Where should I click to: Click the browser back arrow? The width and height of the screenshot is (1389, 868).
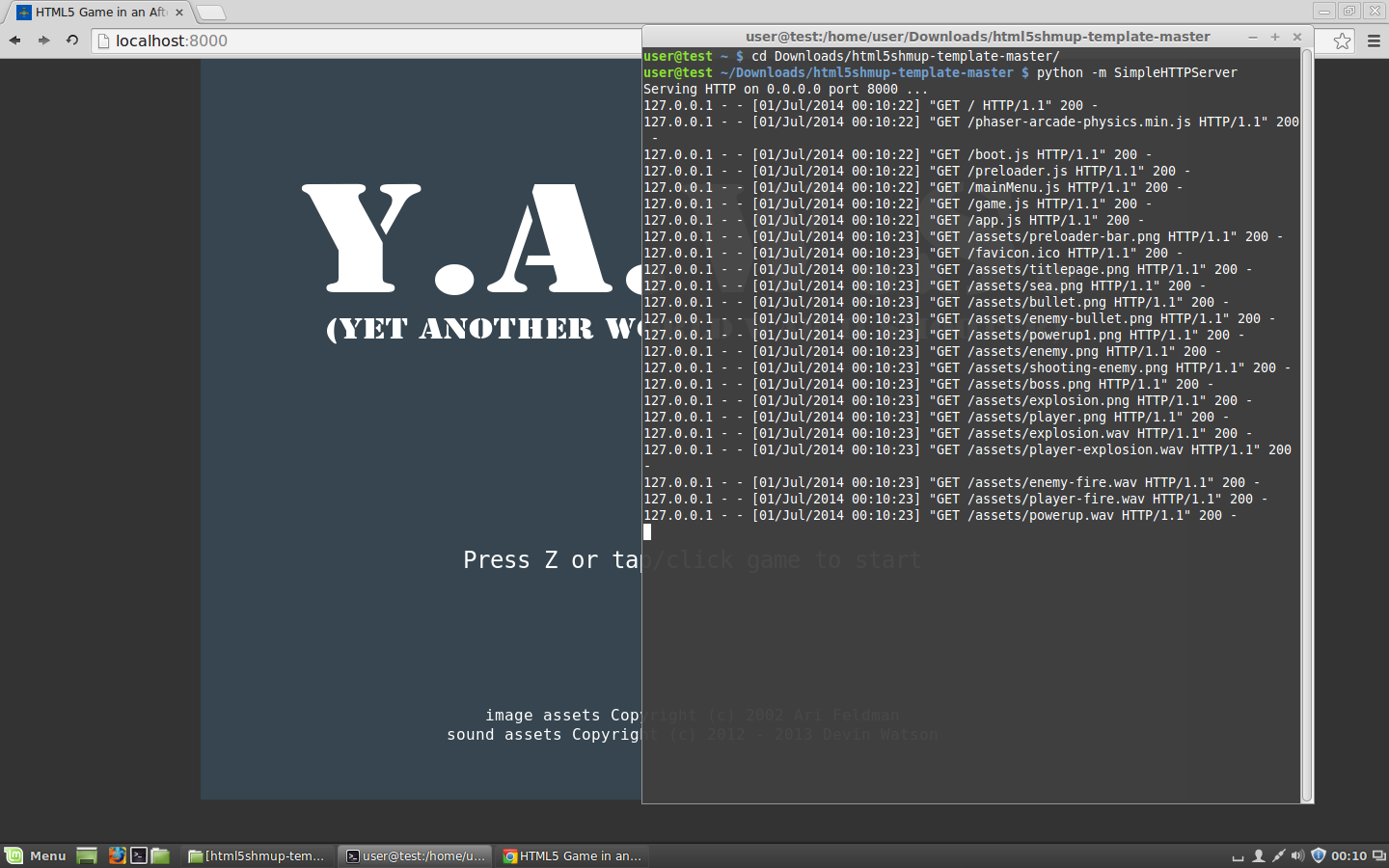coord(14,41)
